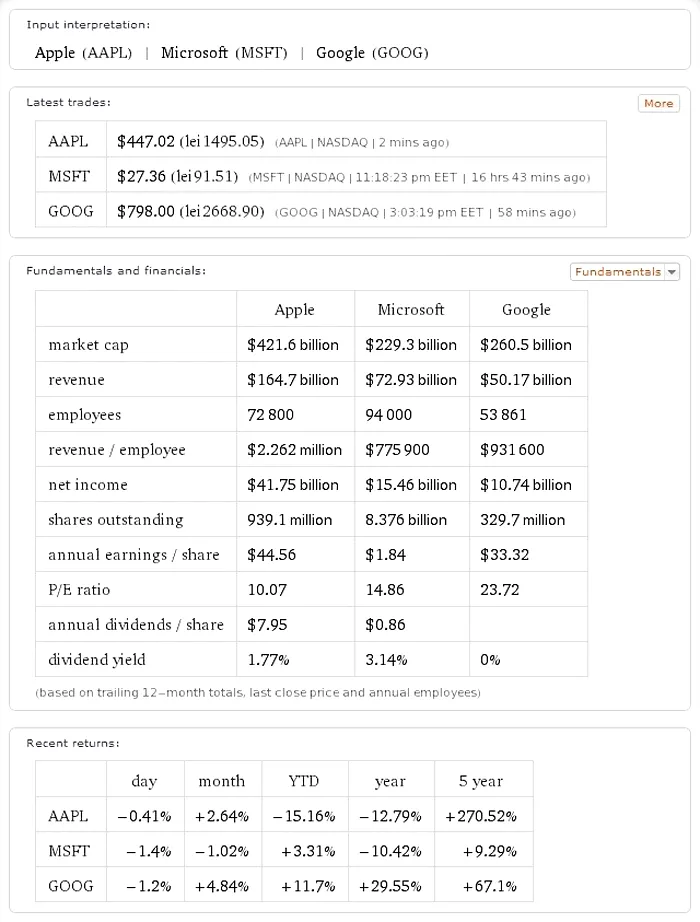Click the Microsoft column header
This screenshot has height=922, width=700.
pyautogui.click(x=410, y=308)
